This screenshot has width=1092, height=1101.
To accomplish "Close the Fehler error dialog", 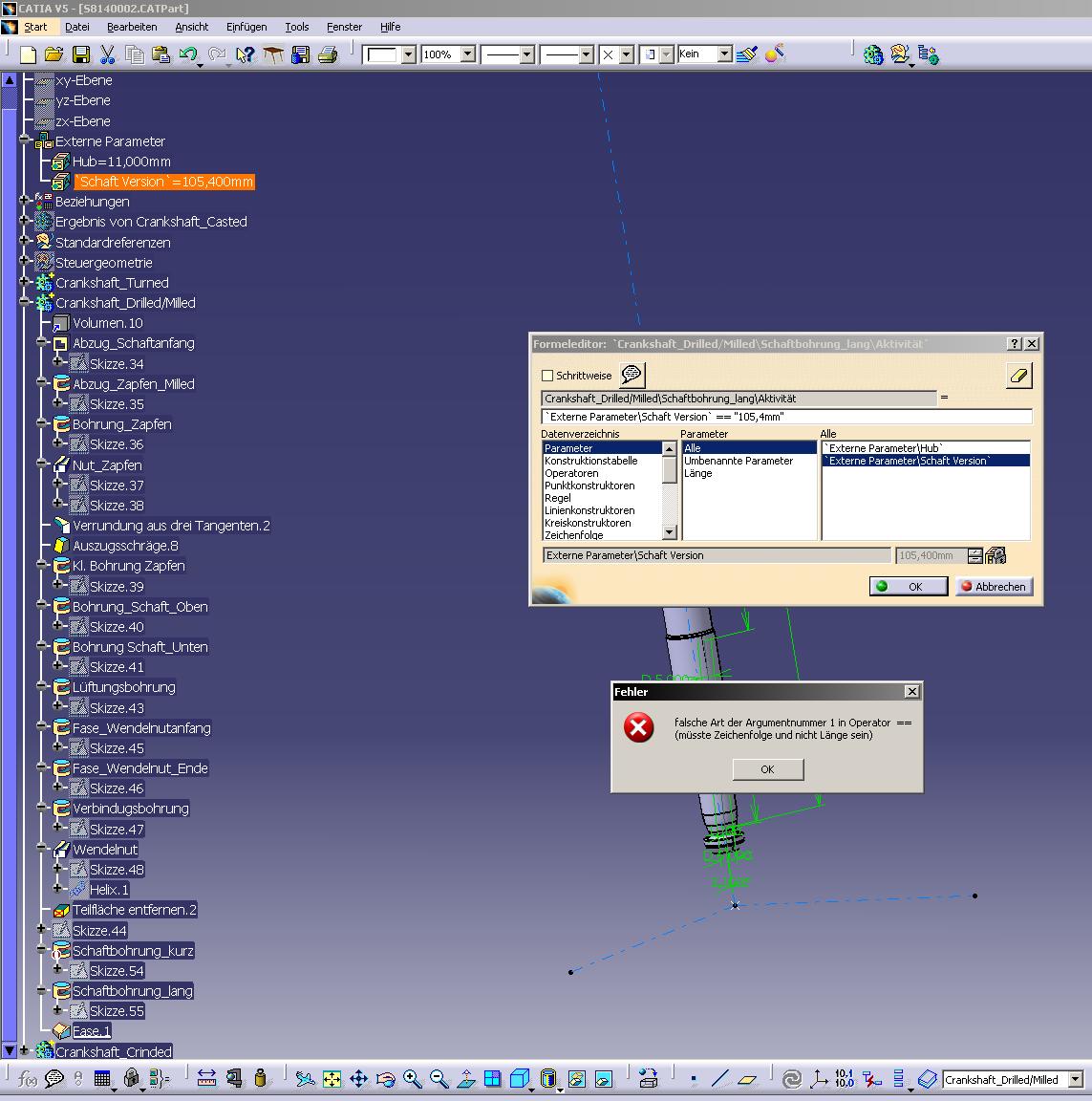I will [911, 692].
